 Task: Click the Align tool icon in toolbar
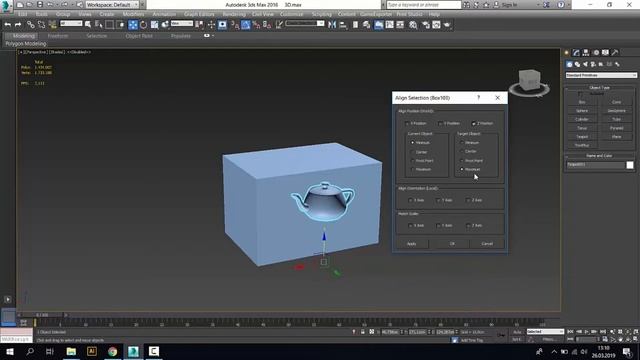(x=343, y=25)
